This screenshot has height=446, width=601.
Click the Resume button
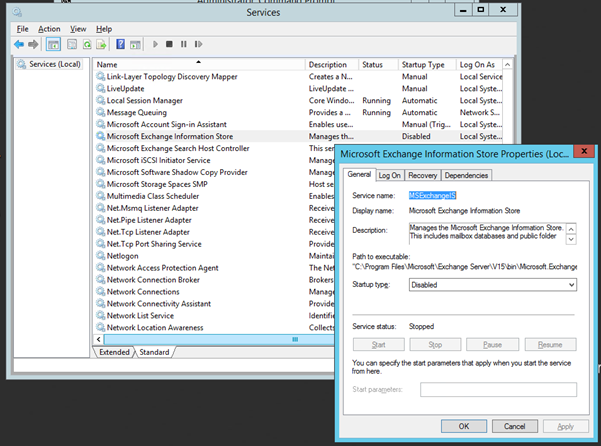550,344
